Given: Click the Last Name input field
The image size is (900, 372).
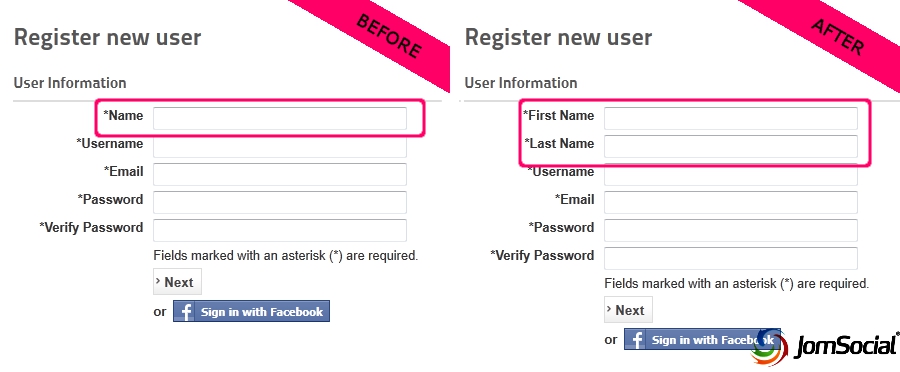Looking at the screenshot, I should (x=731, y=146).
